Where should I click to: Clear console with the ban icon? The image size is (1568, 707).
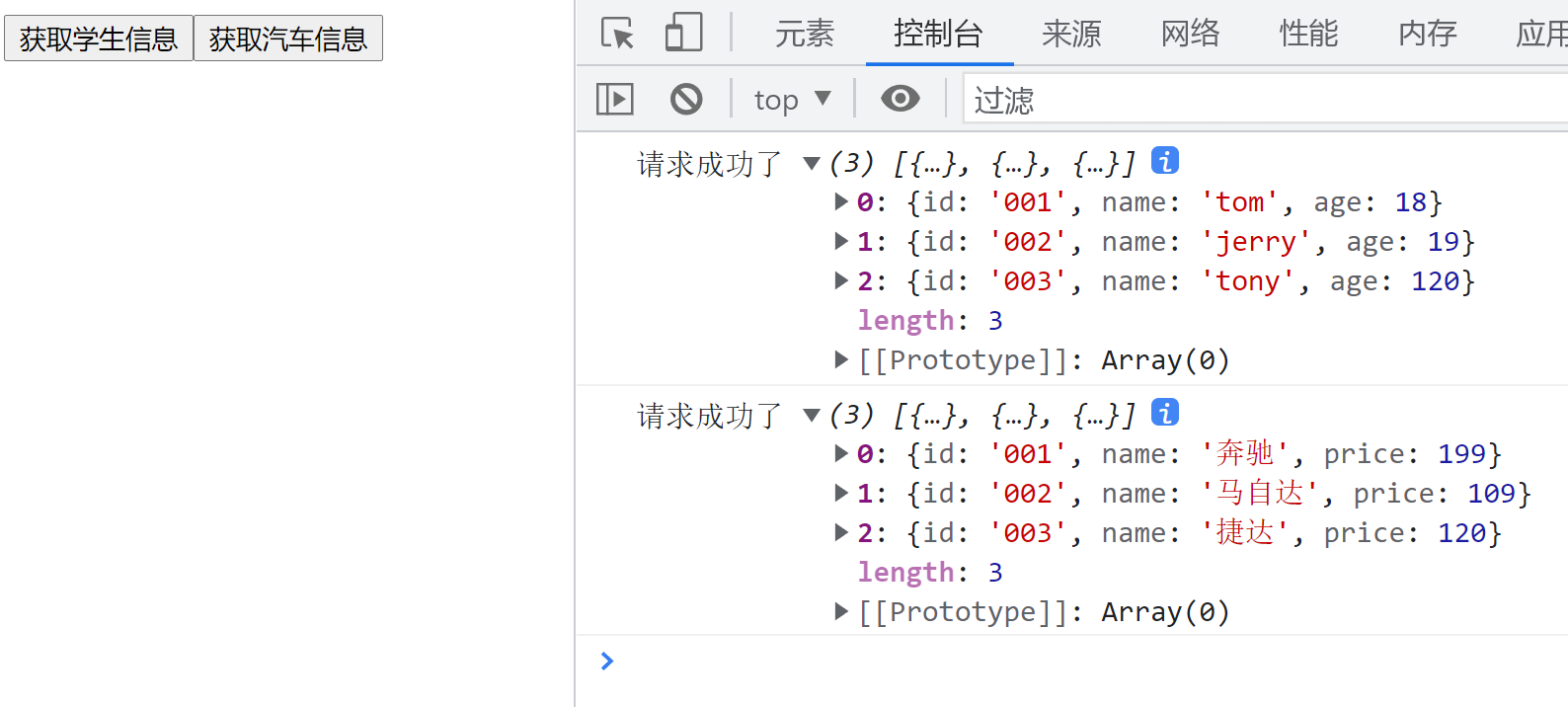[x=686, y=99]
